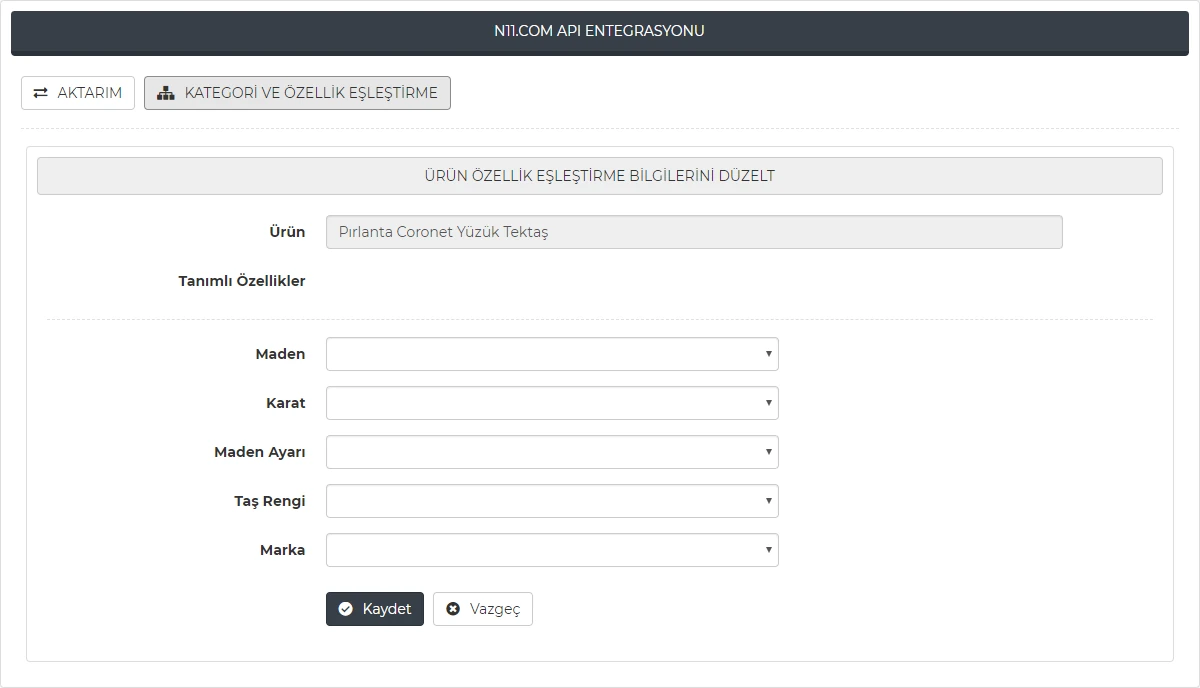This screenshot has height=688, width=1200.
Task: Click the circled X icon inside Vazgeç
Action: [453, 609]
